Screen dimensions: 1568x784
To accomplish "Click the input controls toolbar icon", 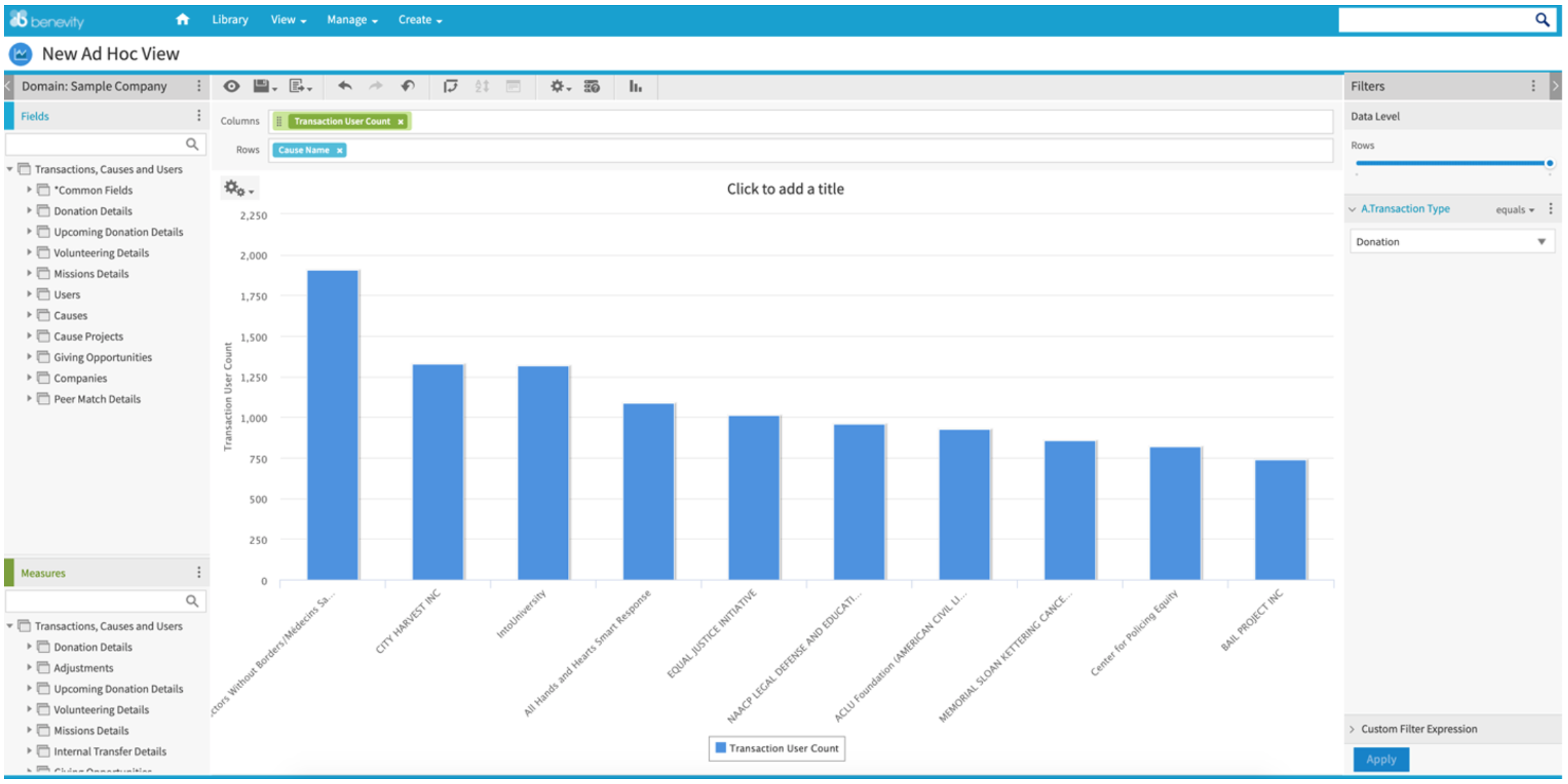I will click(x=513, y=86).
